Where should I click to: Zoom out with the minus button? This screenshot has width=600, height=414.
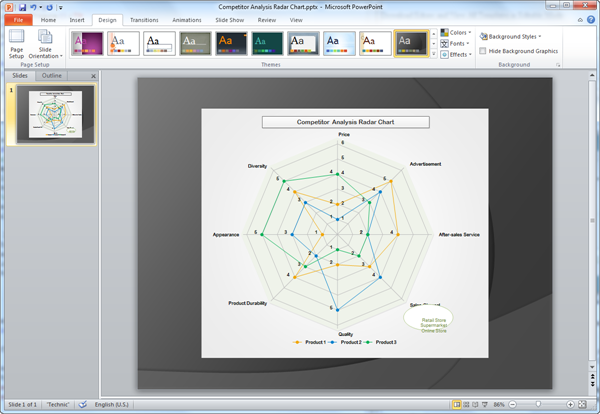click(513, 404)
